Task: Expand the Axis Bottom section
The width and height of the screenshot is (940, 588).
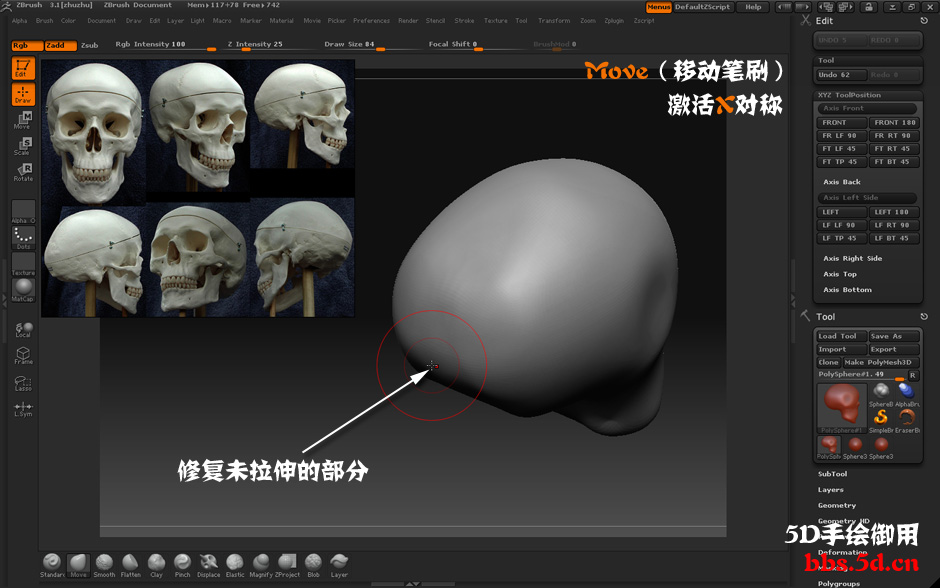Action: point(848,290)
